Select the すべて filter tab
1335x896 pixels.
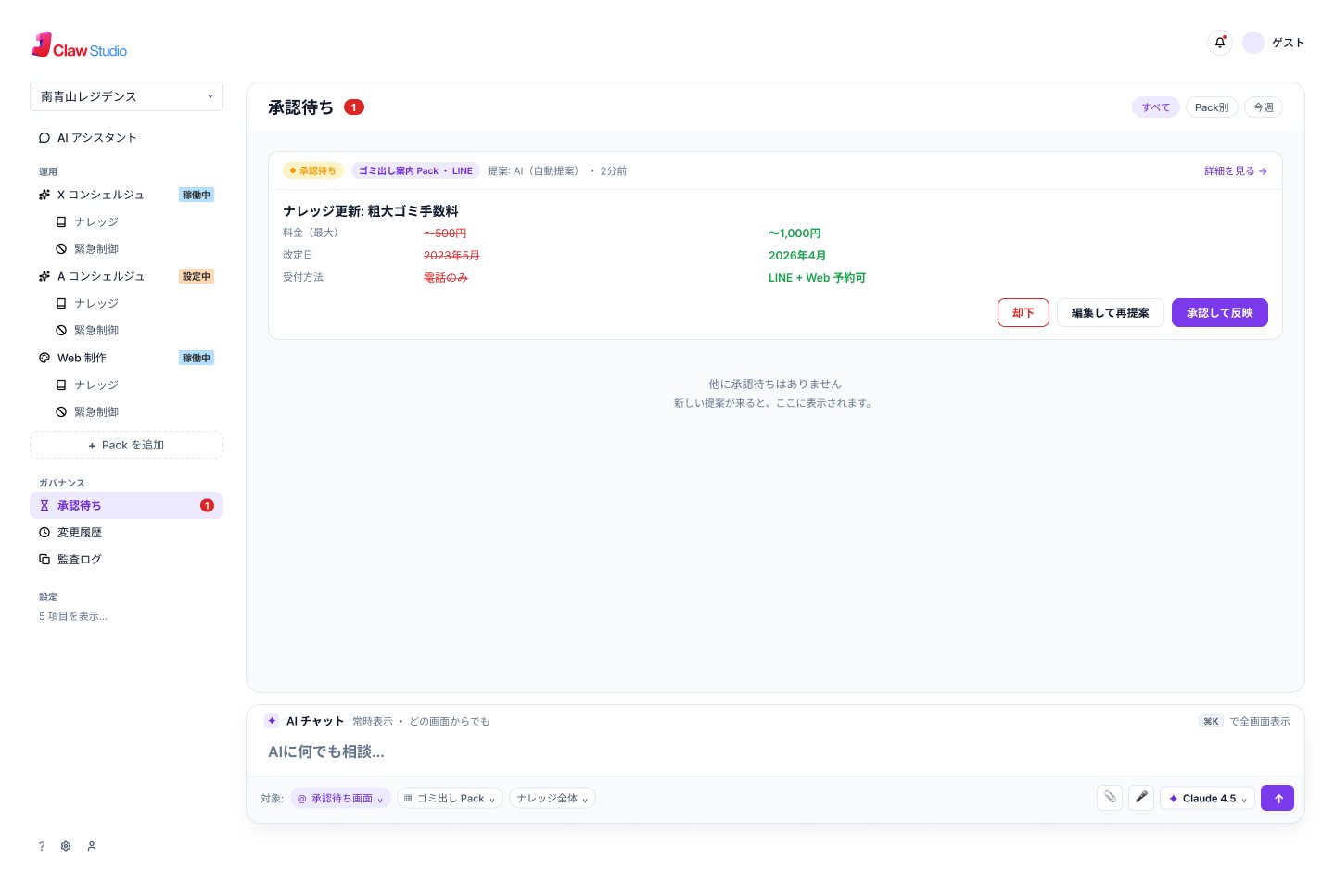pos(1155,107)
